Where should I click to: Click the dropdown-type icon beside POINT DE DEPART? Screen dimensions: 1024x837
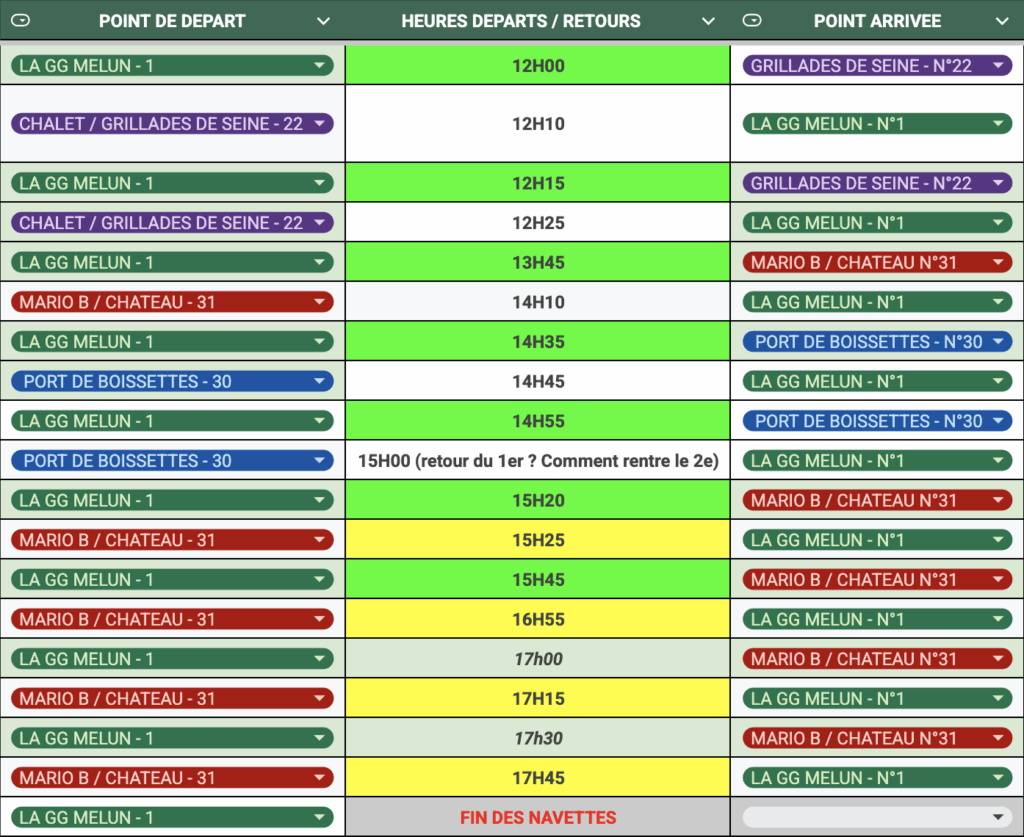(x=20, y=21)
